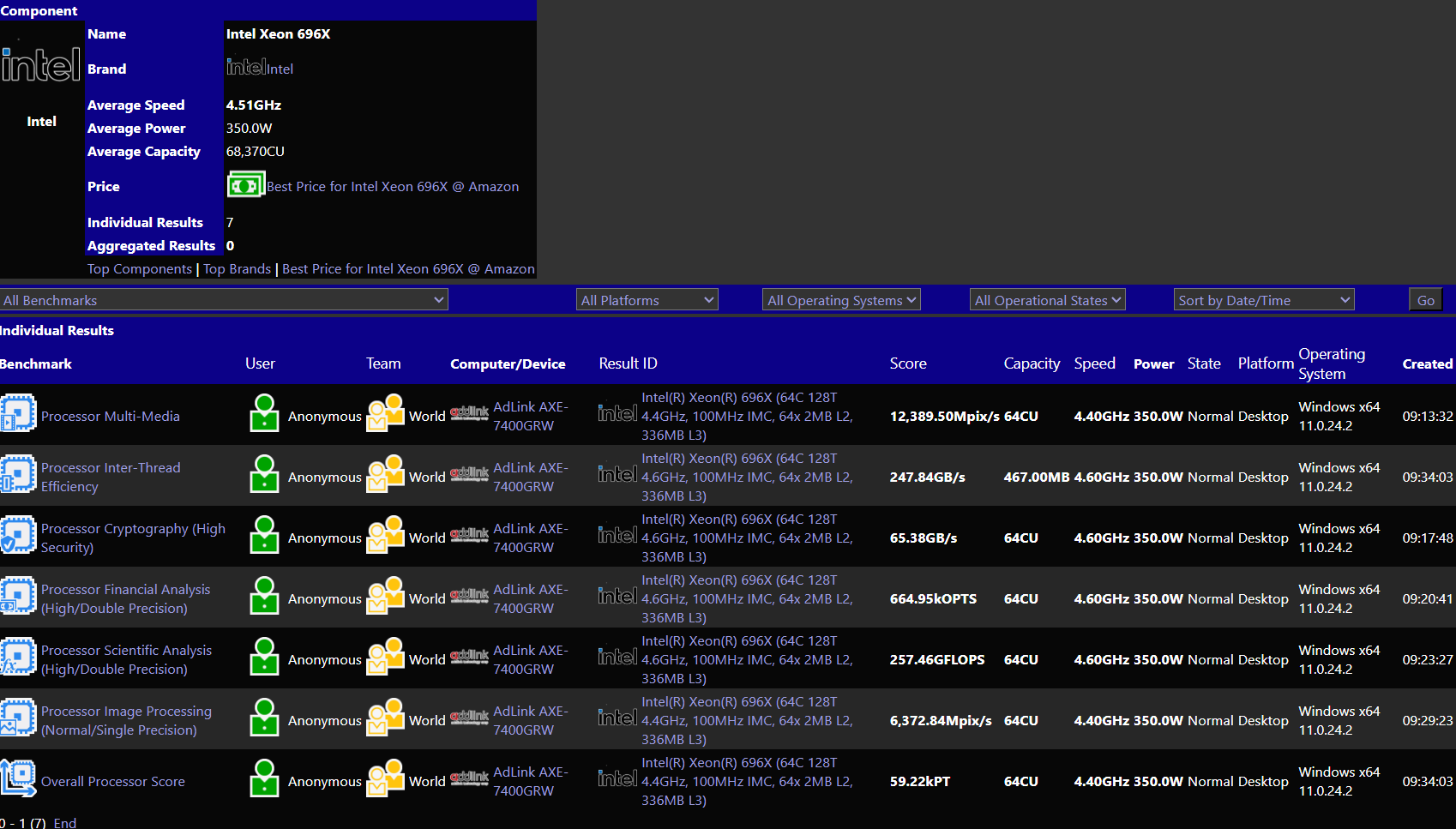Click the Intel chip logo on Financial Analysis row
The width and height of the screenshot is (1456, 829).
[x=617, y=595]
